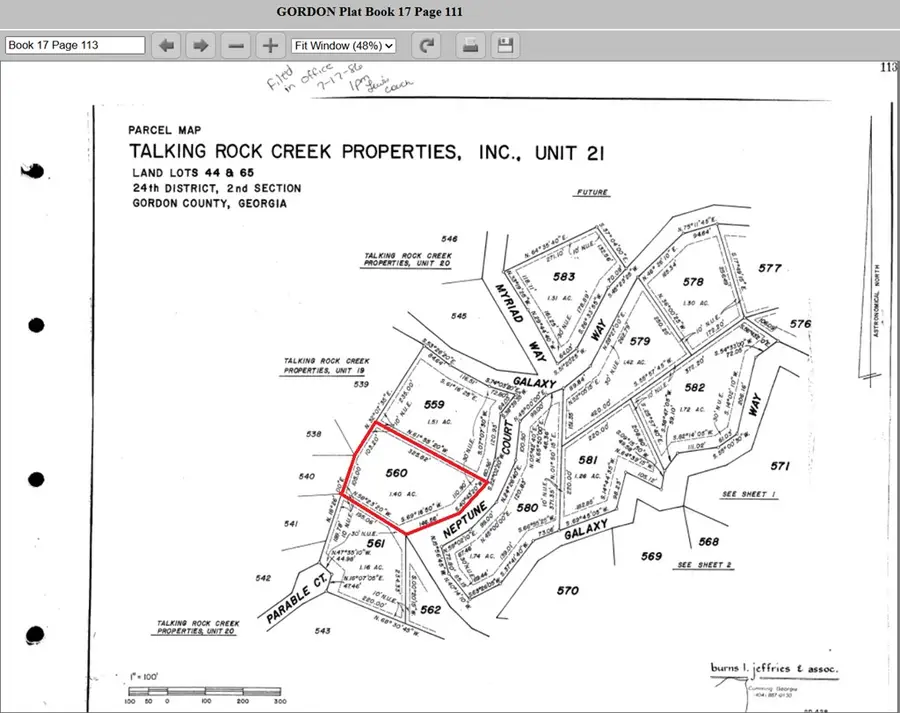The width and height of the screenshot is (900, 713).
Task: Click the FUTURE label near the top
Action: 591,192
